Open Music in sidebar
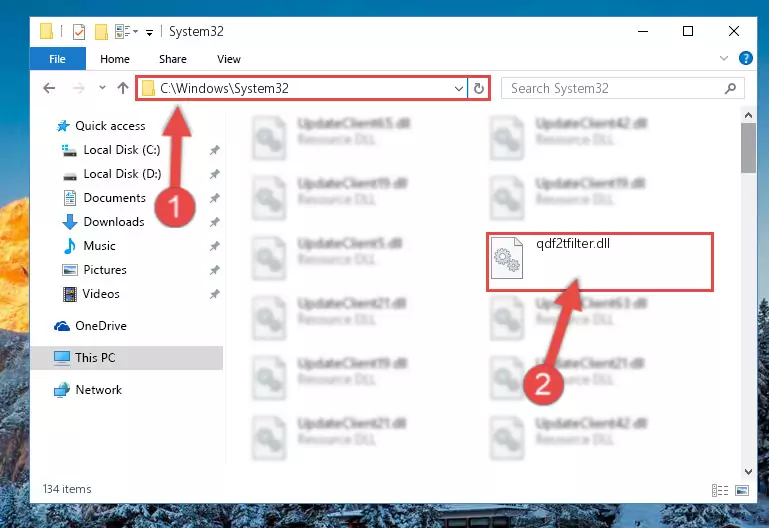Screen dimensions: 769x528 99,246
